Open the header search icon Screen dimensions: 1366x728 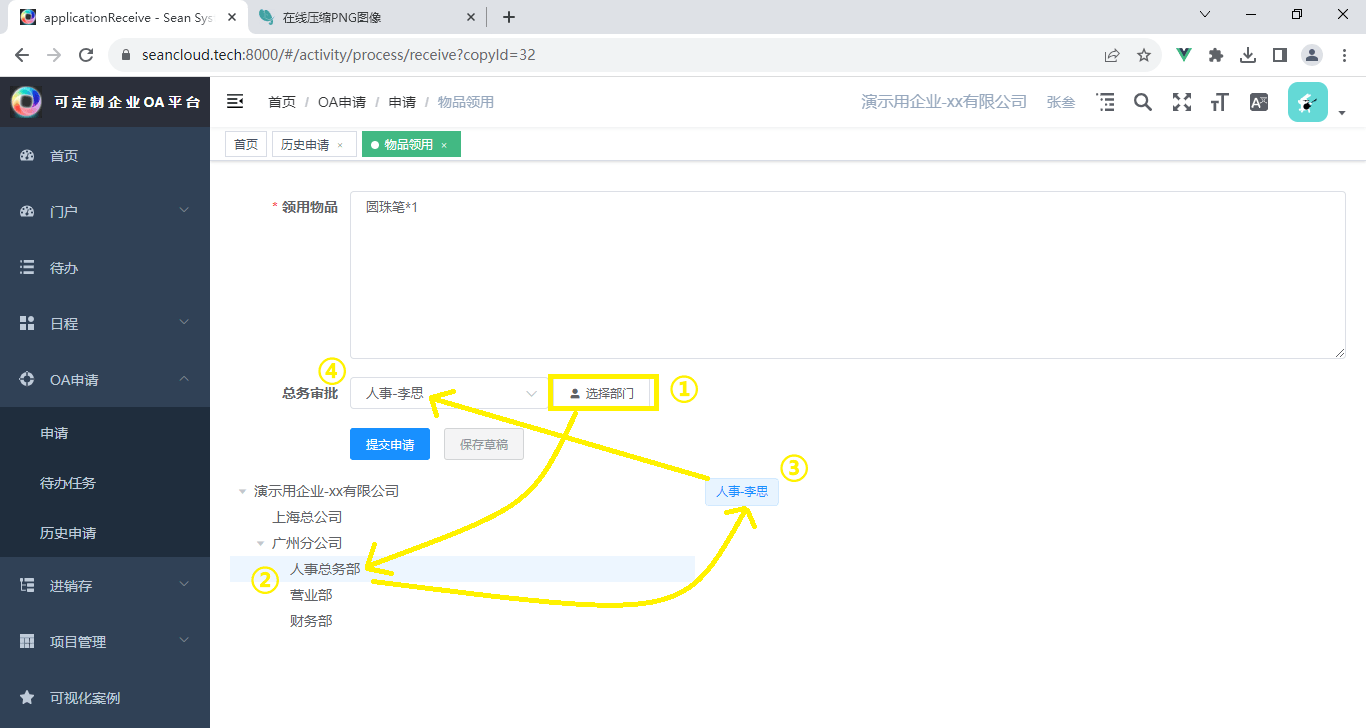click(x=1143, y=102)
